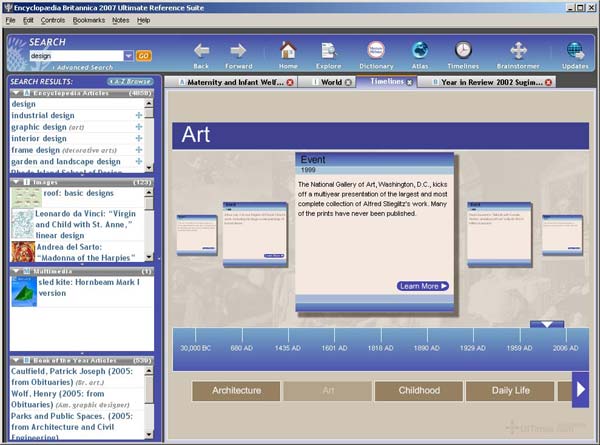Image resolution: width=600 pixels, height=445 pixels.
Task: Open Leonardo da Vinci image thumbnail
Action: 23,224
